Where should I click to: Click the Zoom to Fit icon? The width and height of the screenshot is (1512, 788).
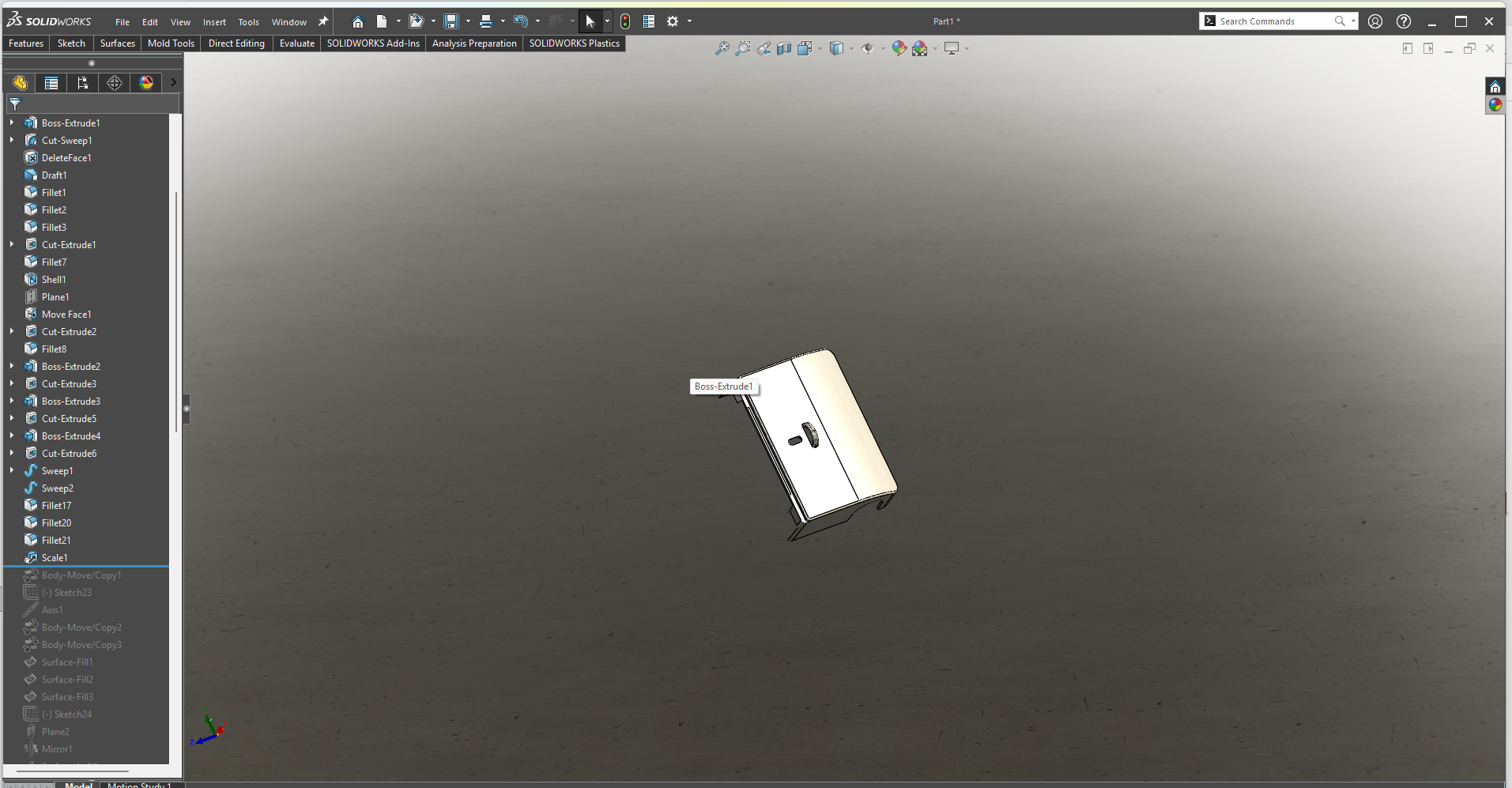pos(722,49)
